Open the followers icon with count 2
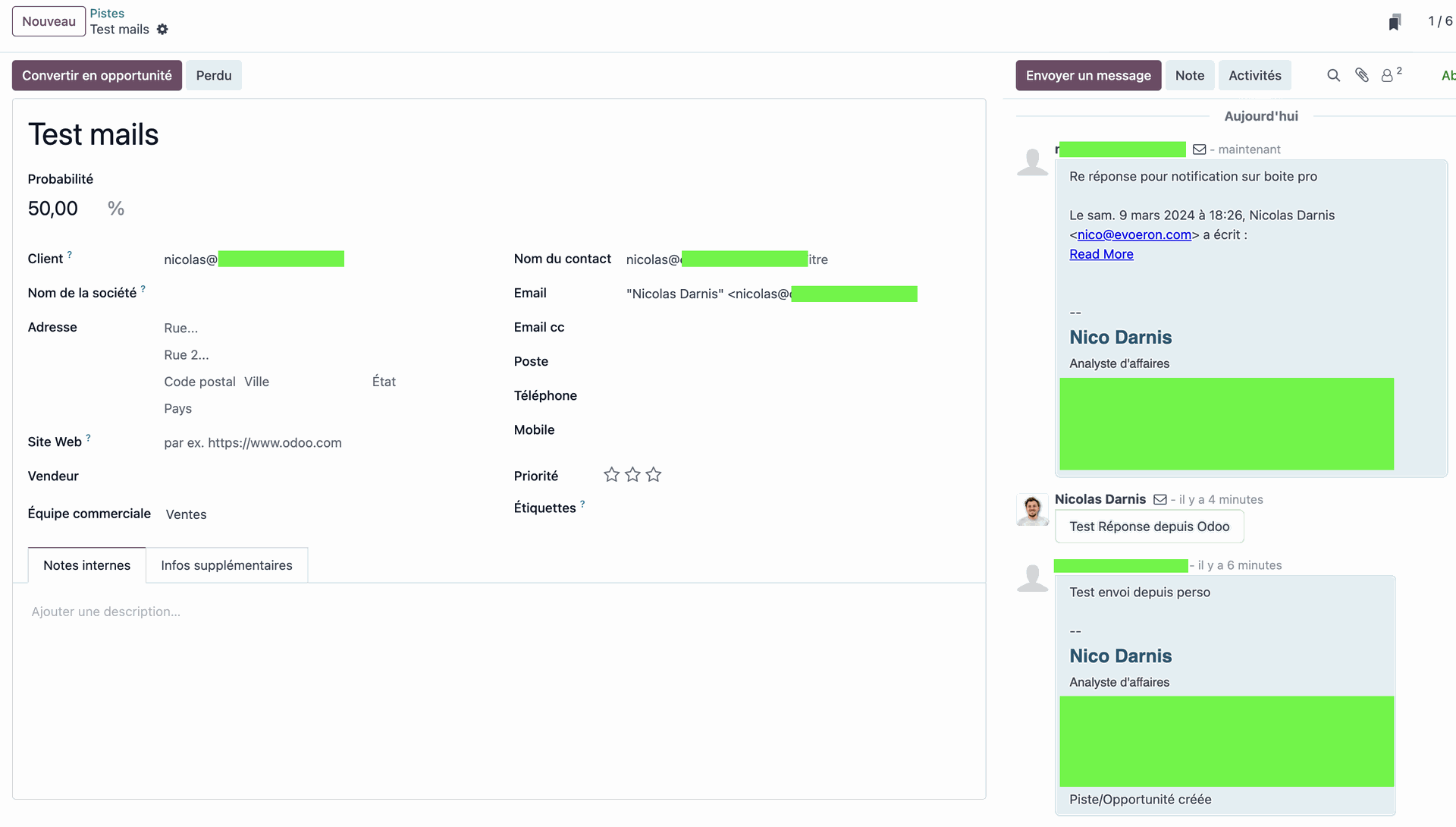 1389,75
